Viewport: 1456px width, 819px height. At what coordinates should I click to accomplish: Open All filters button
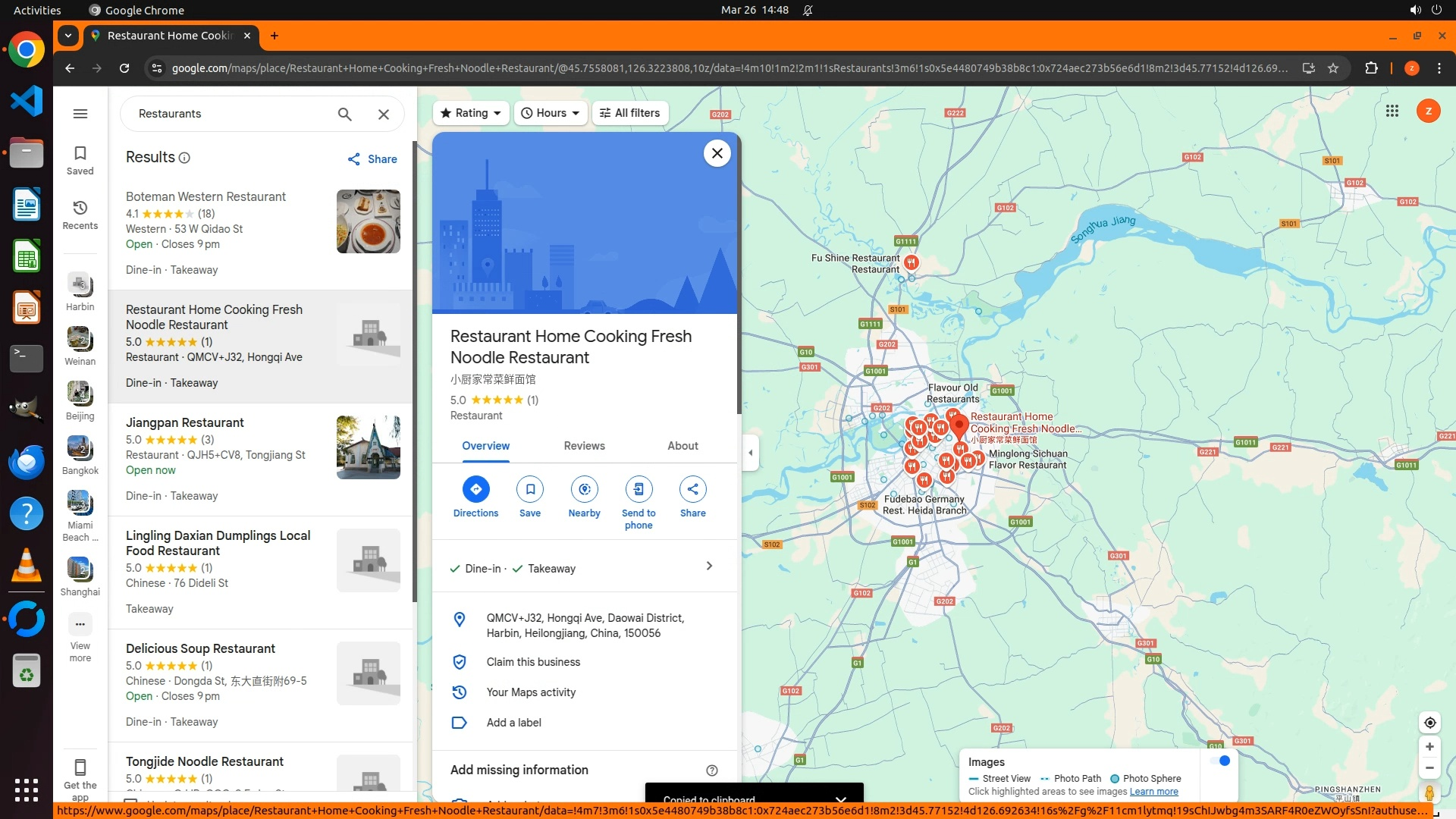(x=629, y=113)
